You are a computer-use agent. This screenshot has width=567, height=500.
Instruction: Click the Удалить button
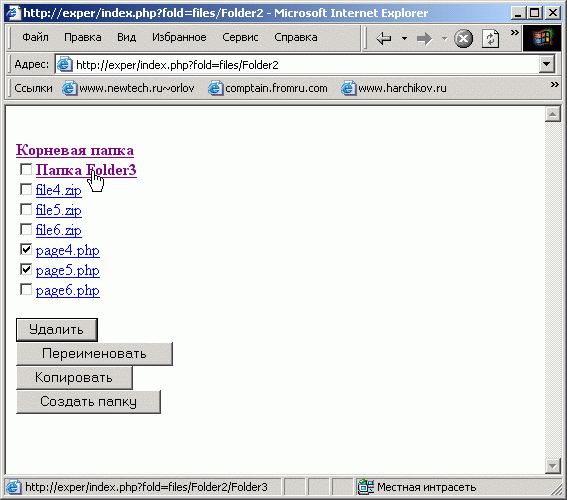coord(57,330)
